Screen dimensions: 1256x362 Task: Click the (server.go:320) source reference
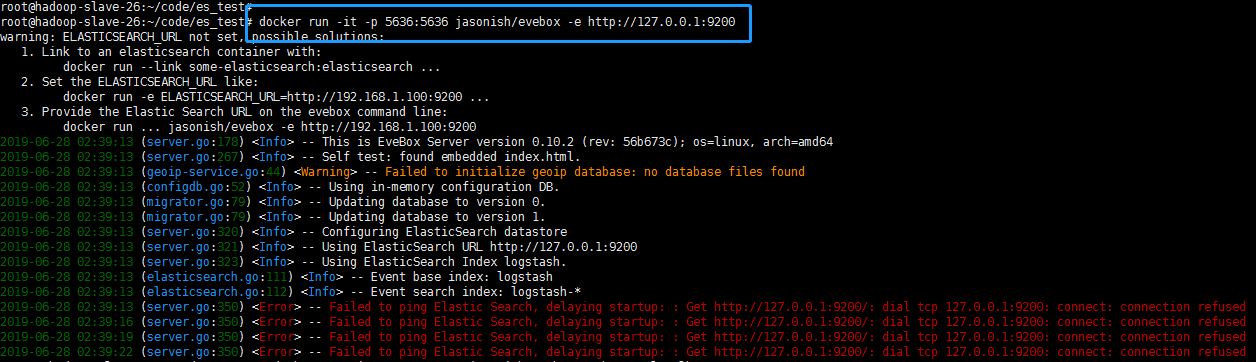pyautogui.click(x=192, y=231)
